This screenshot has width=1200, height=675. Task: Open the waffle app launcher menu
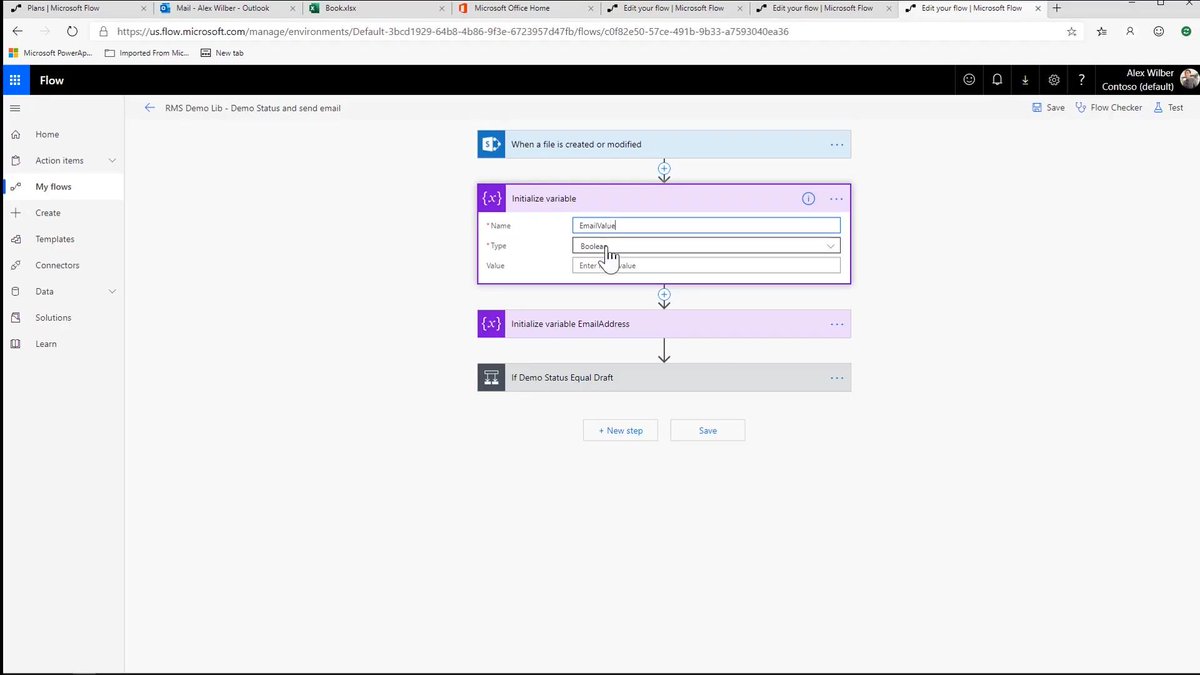pos(14,79)
